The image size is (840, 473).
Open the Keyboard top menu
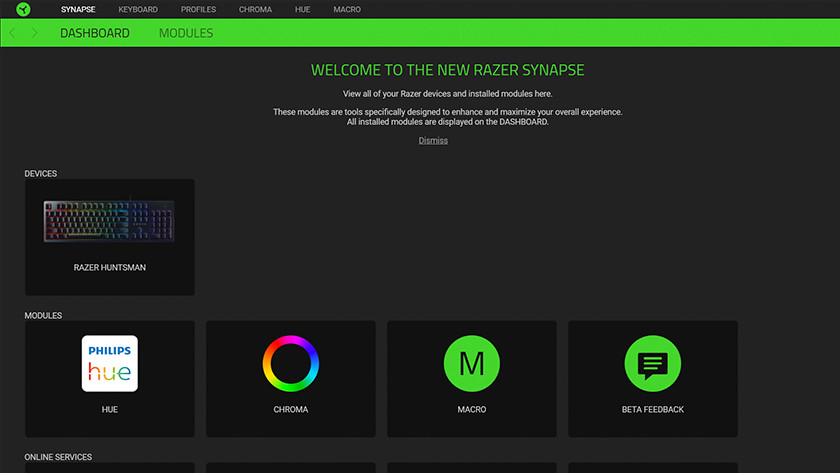[x=138, y=10]
